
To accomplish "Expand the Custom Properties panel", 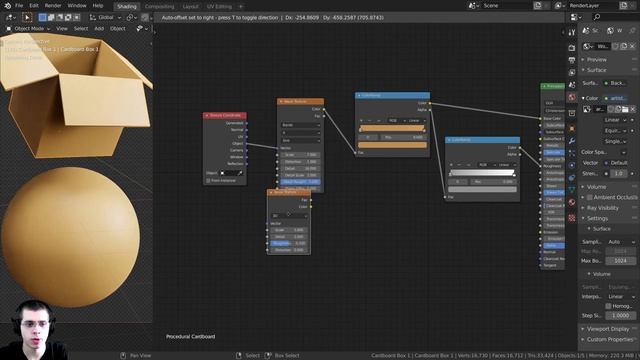I will (609, 340).
